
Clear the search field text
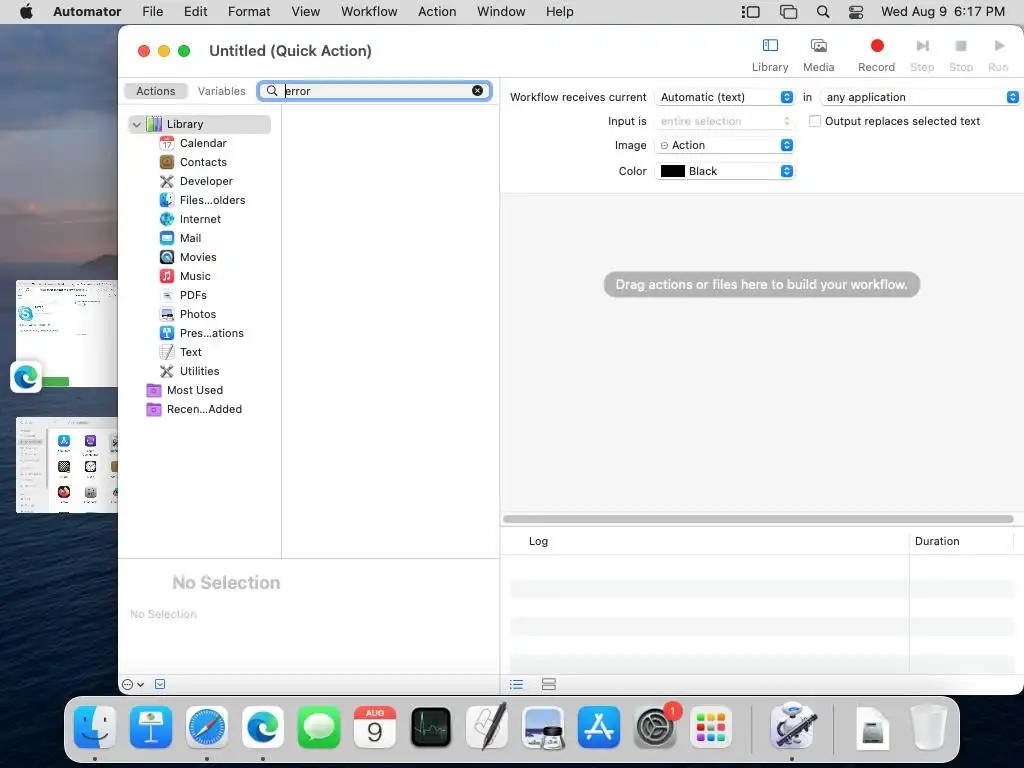[477, 91]
